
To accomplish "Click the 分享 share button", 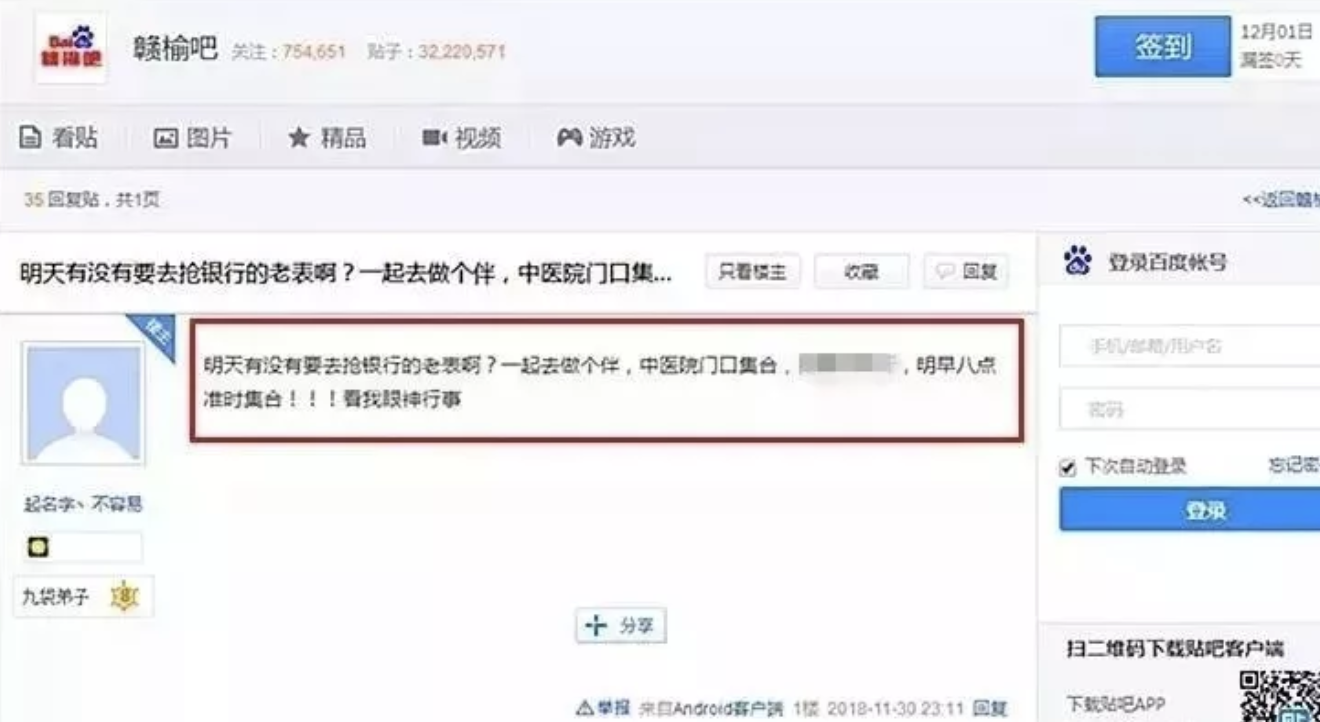I will [621, 625].
